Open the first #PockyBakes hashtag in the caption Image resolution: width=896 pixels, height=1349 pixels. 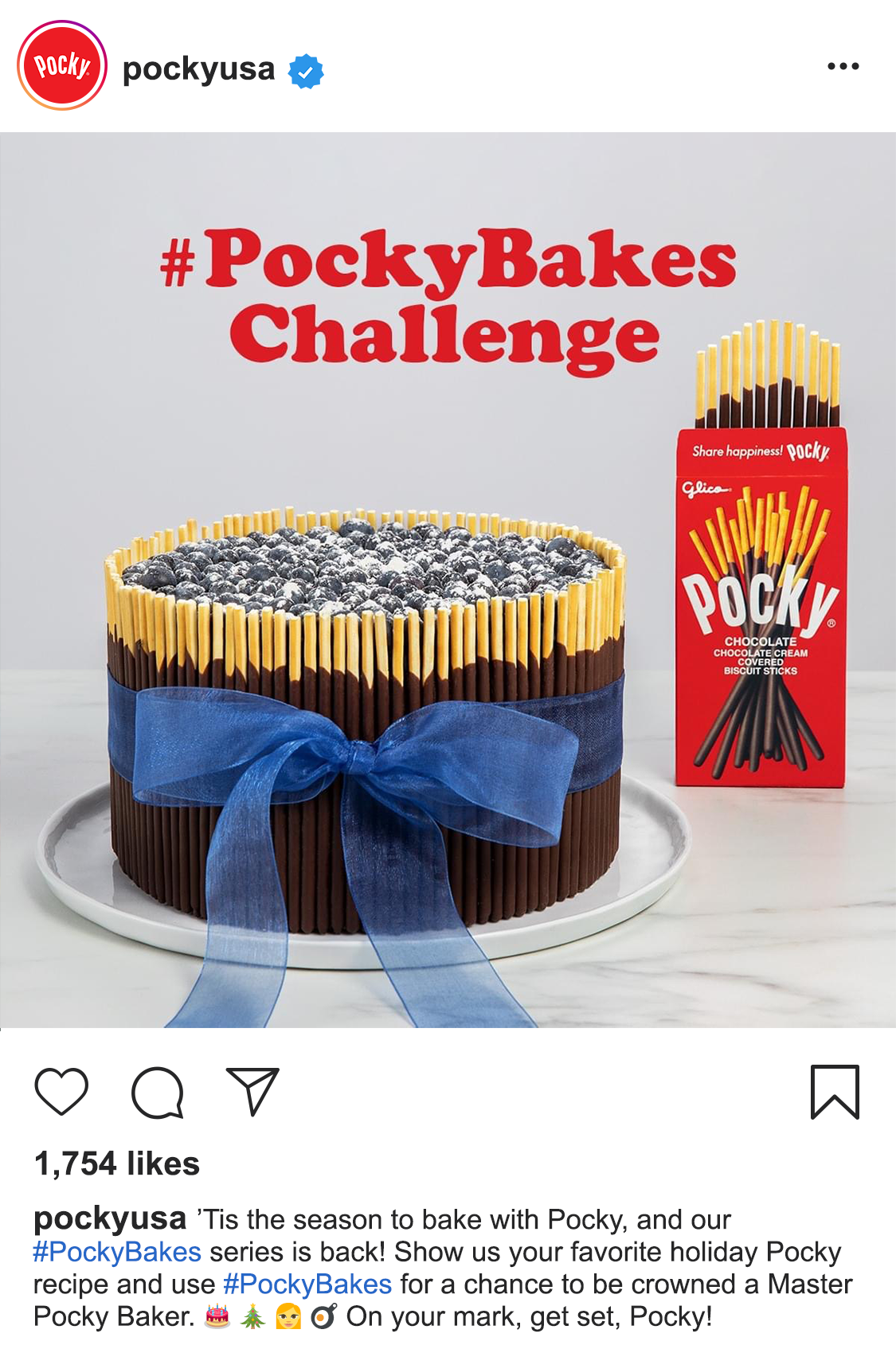point(117,1252)
